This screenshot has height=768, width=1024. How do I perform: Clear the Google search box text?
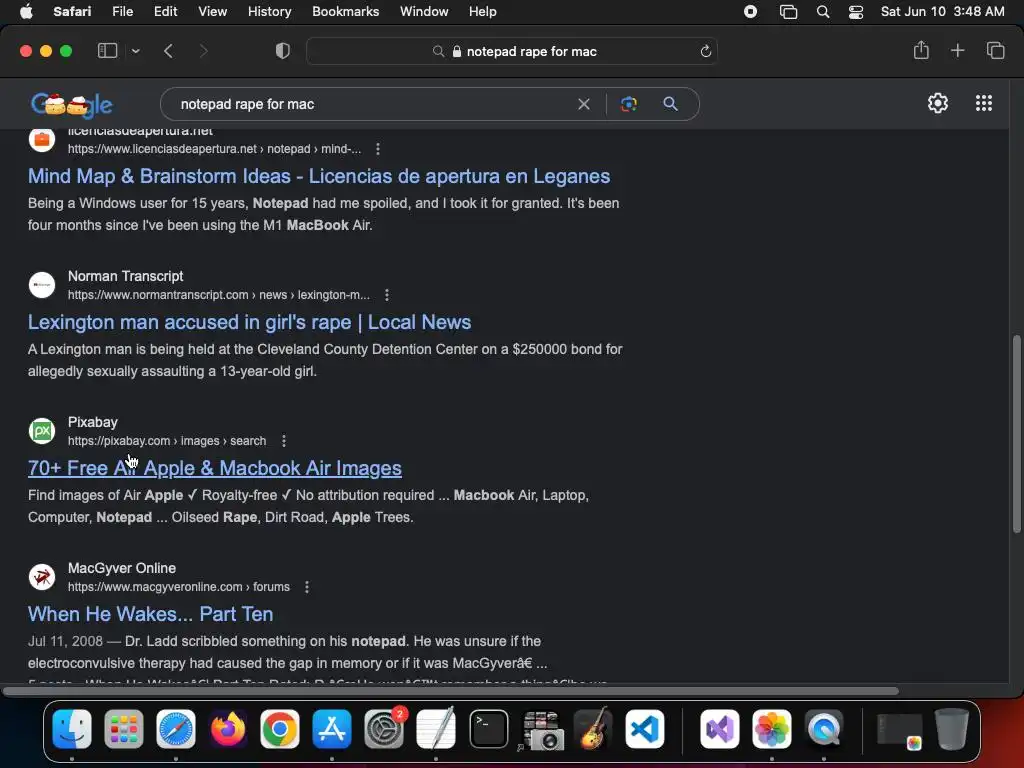584,104
